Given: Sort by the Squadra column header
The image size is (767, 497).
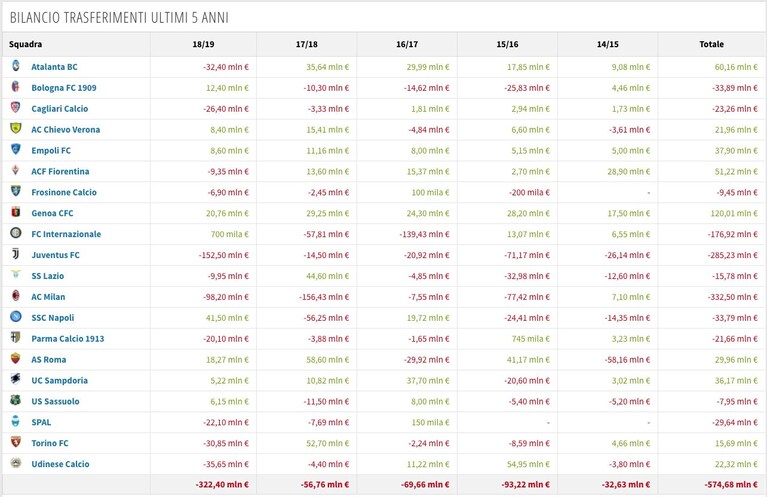Looking at the screenshot, I should point(25,44).
